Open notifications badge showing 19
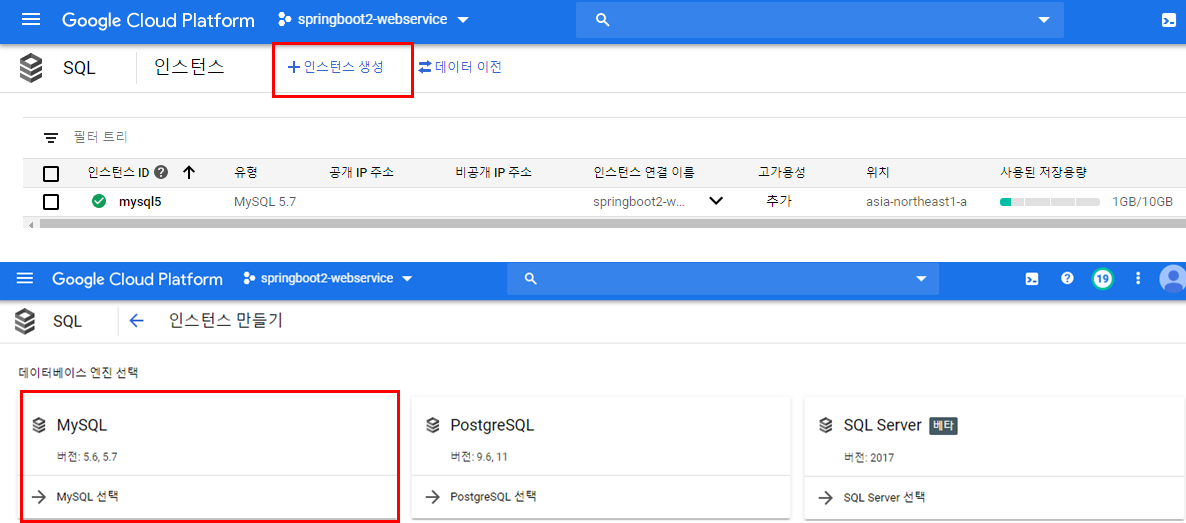1186x523 pixels. pyautogui.click(x=1103, y=279)
